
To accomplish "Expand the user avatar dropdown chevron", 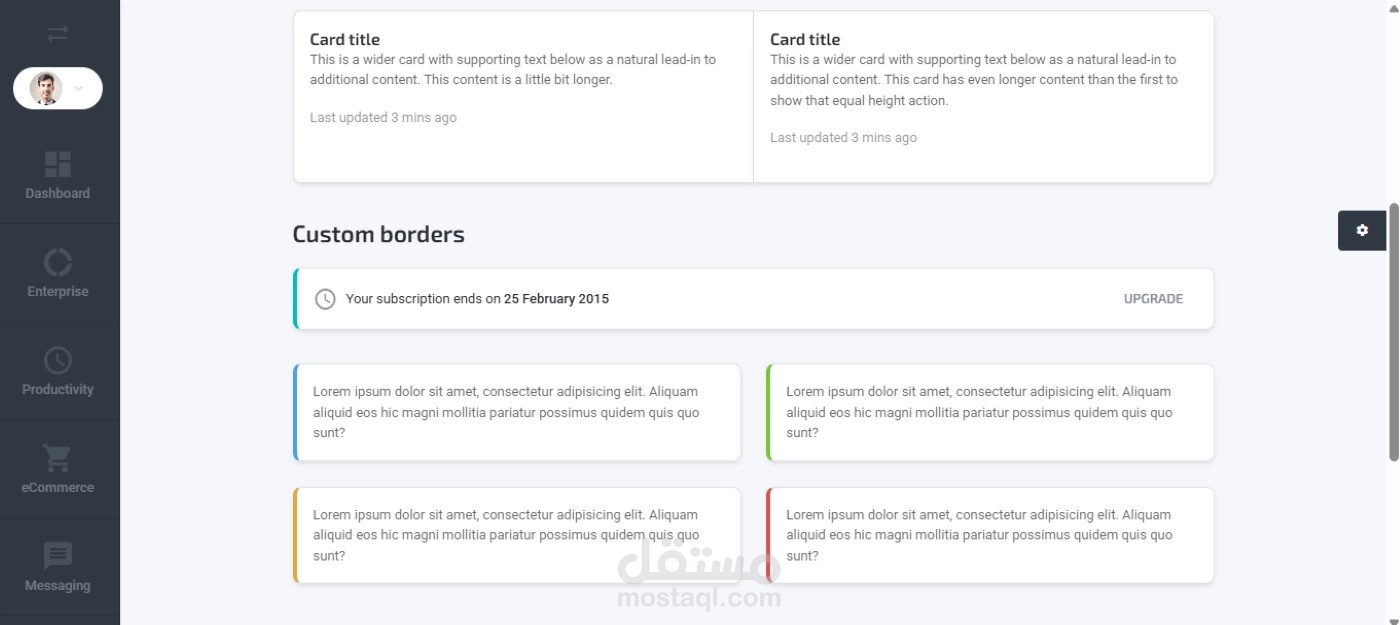I will pos(79,89).
